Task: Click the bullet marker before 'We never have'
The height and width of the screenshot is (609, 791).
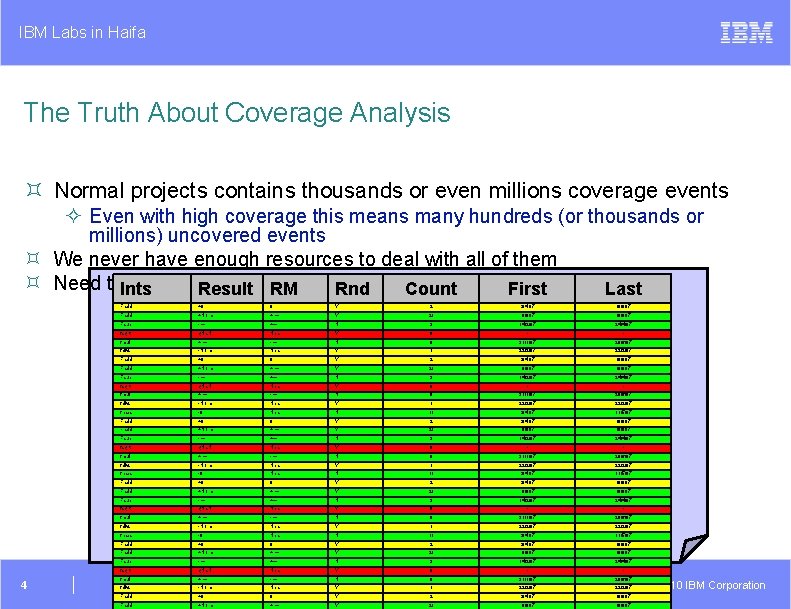Action: (33, 258)
